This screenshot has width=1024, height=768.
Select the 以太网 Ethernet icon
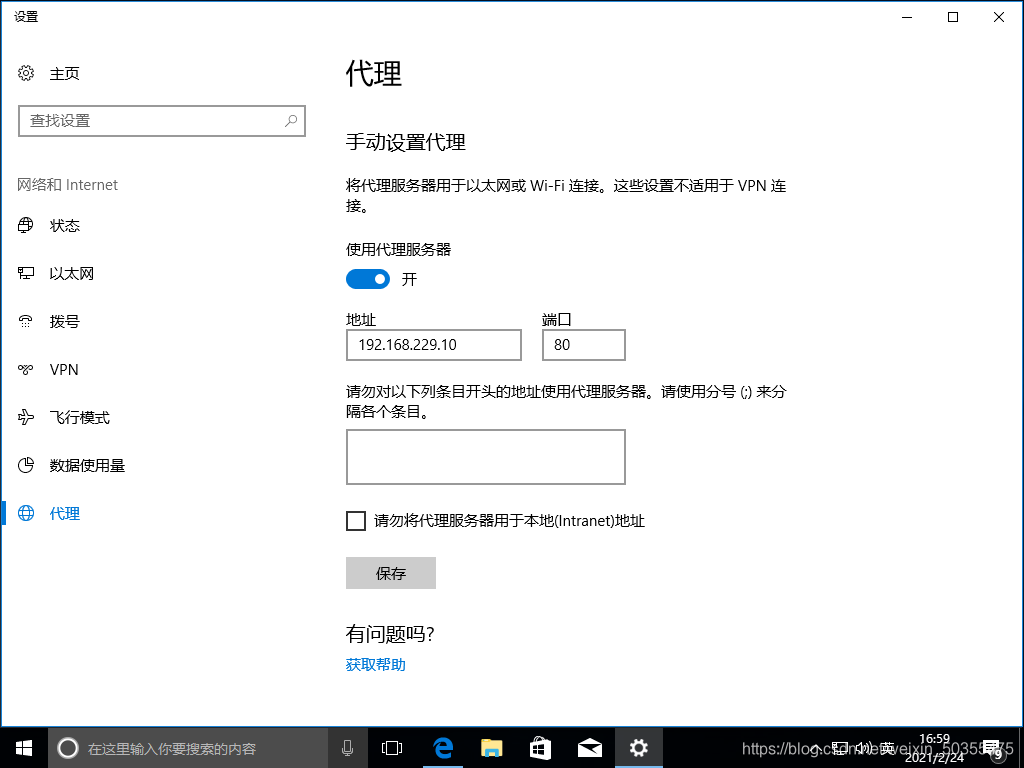coord(26,273)
